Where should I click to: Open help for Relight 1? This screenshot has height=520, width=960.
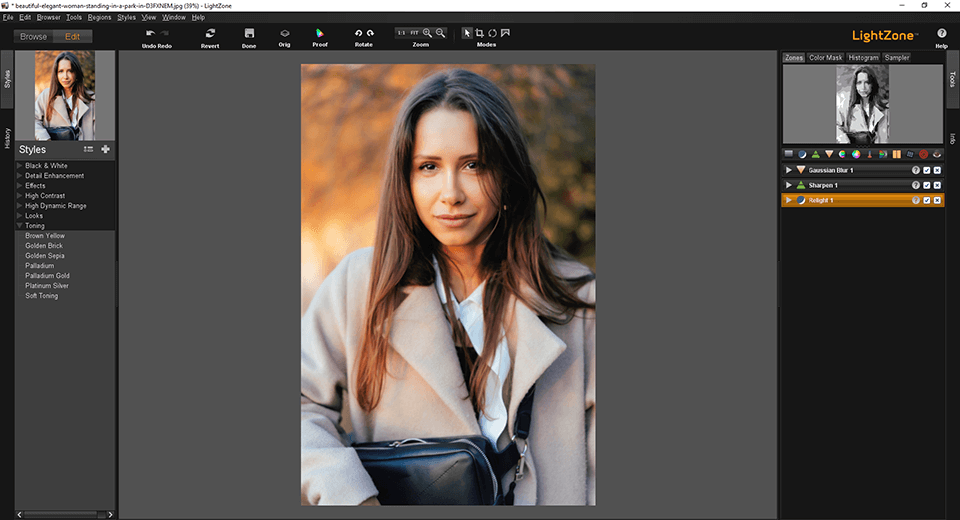(x=916, y=200)
